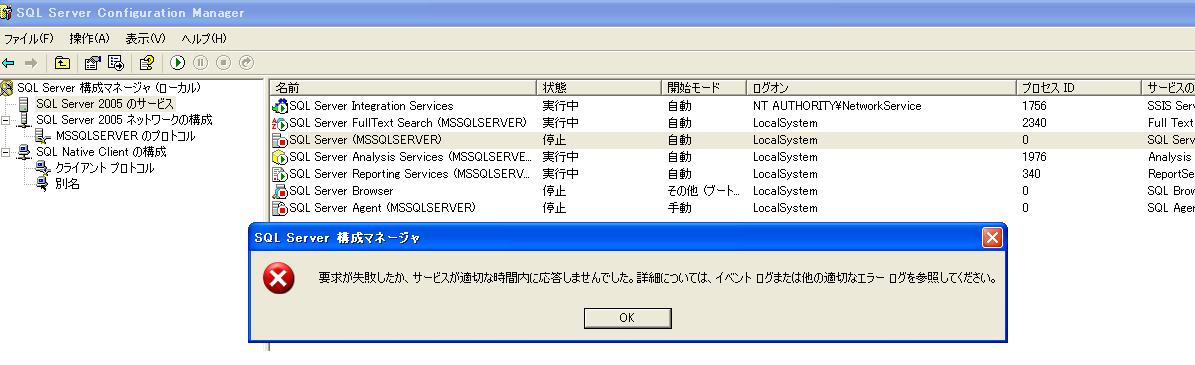Select SQL Server Integration Services row name

pos(371,106)
